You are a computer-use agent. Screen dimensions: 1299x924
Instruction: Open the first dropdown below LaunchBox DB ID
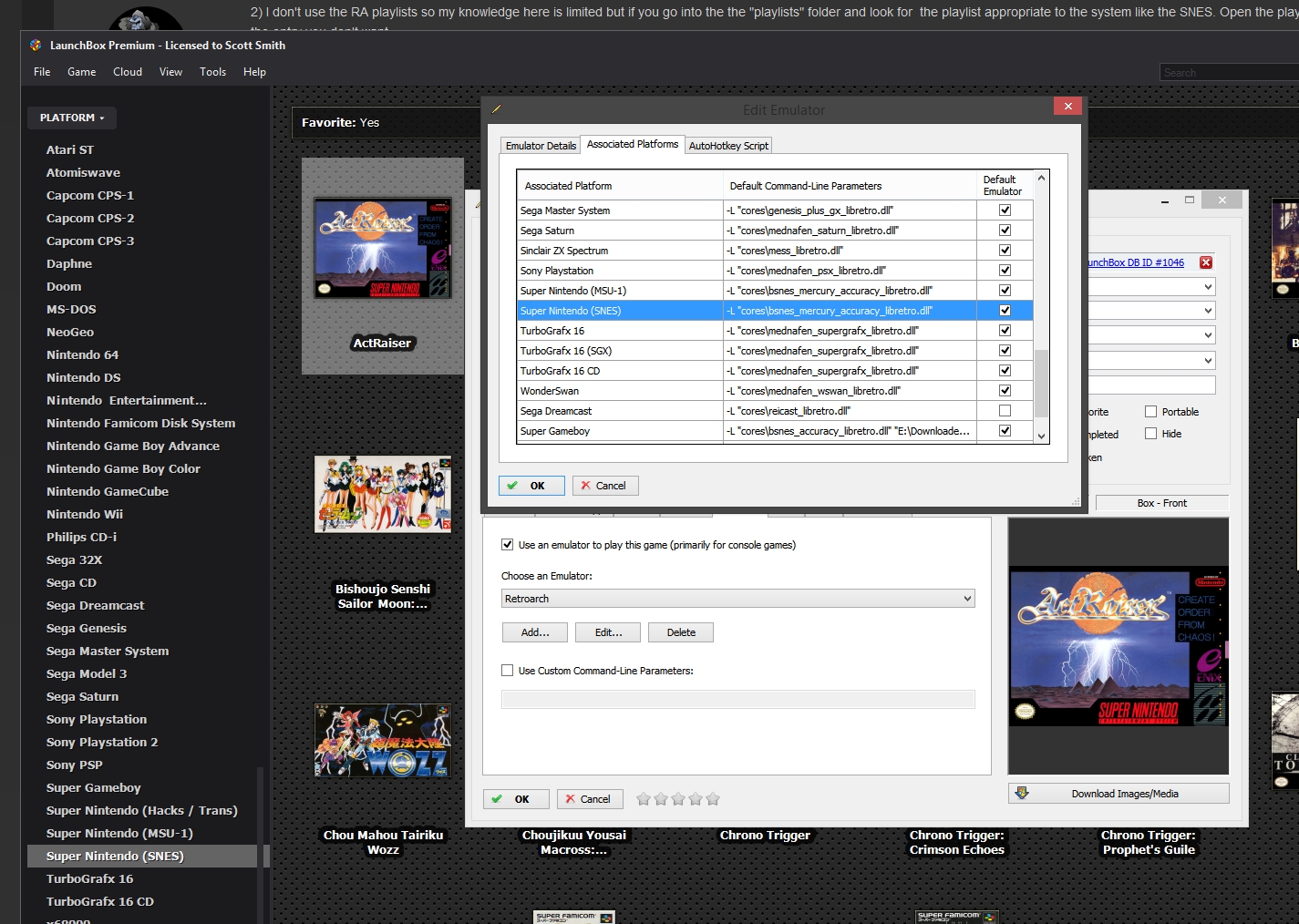tap(1152, 287)
